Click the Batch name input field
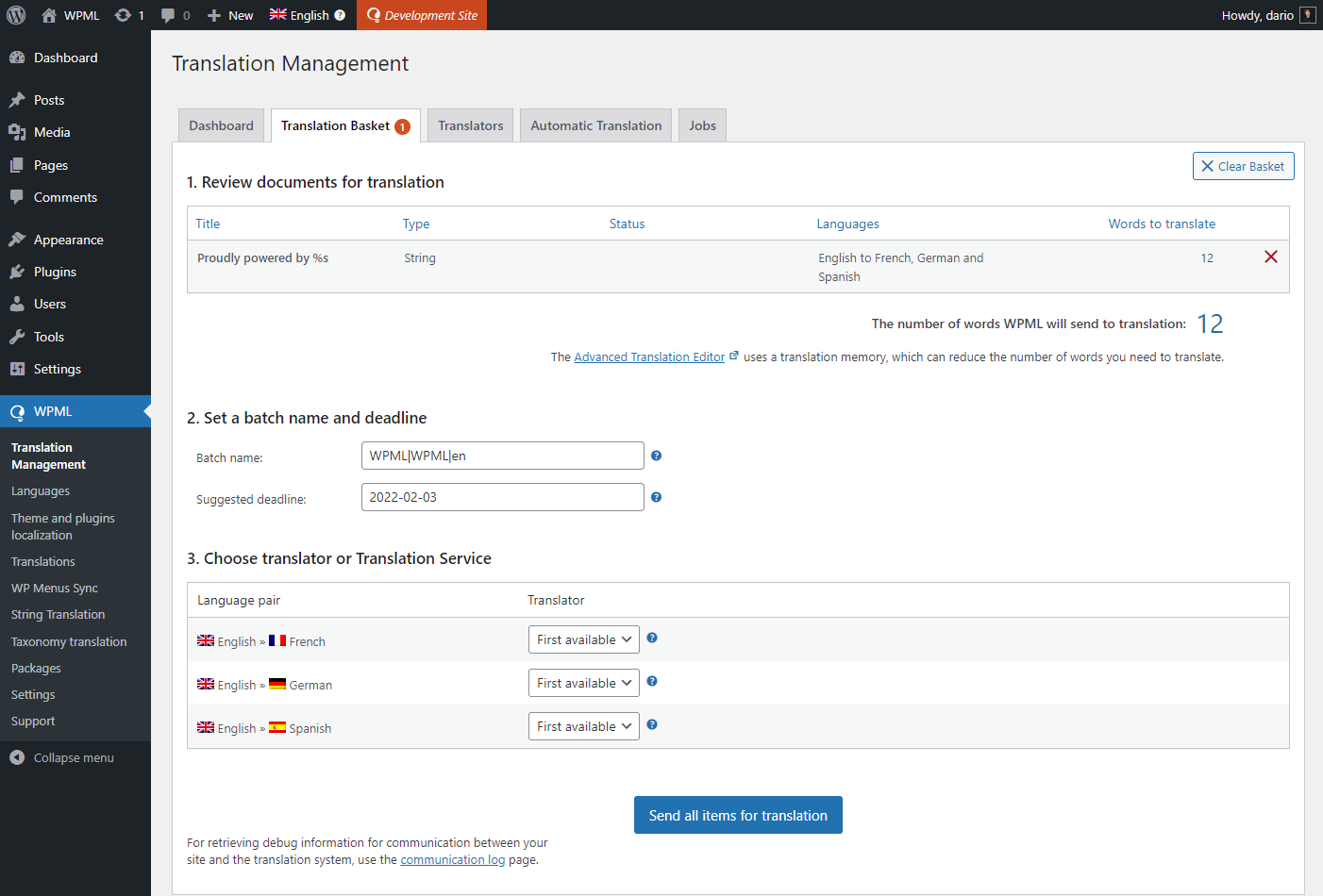The height and width of the screenshot is (896, 1323). pyautogui.click(x=503, y=456)
